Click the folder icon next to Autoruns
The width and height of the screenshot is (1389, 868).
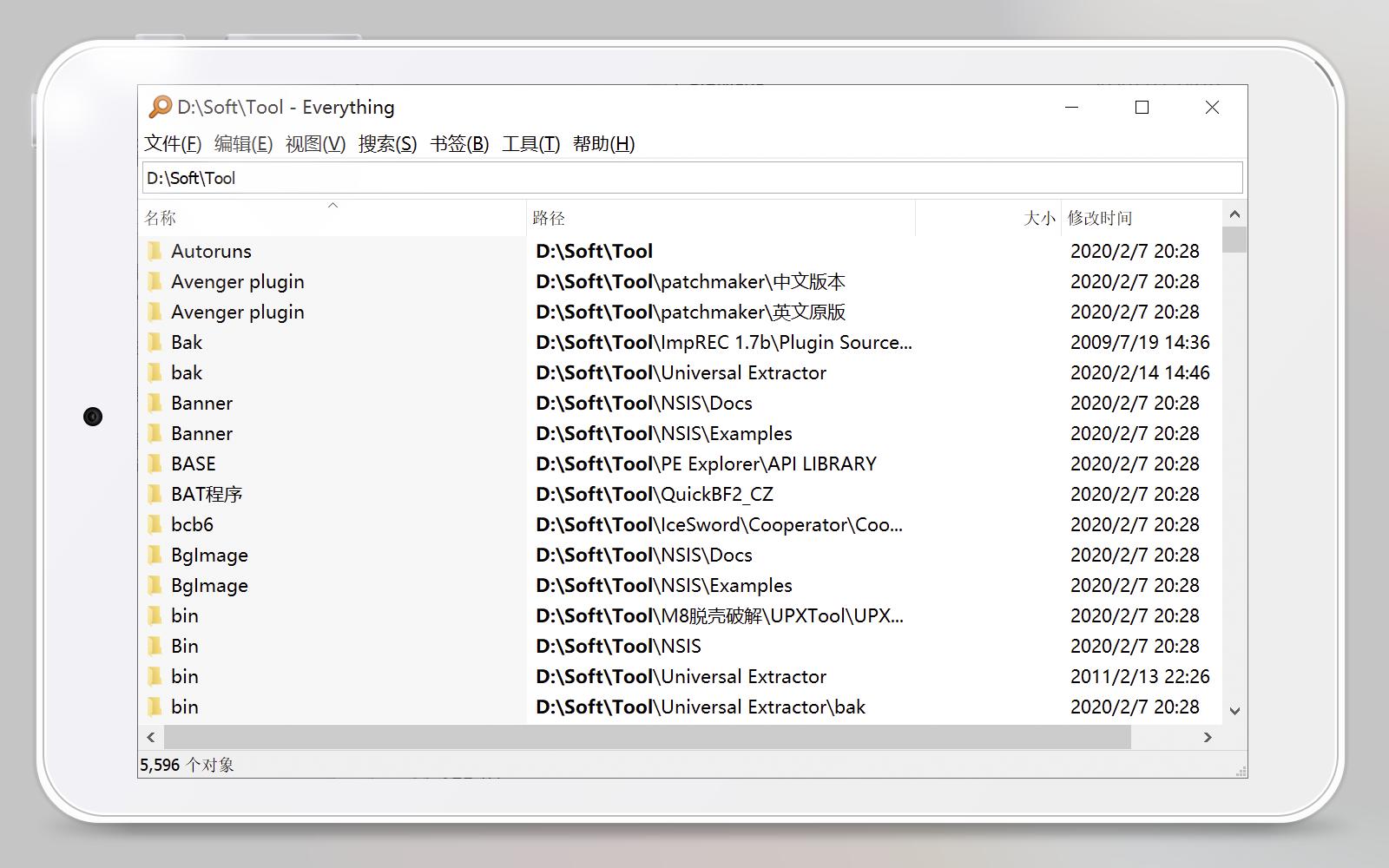tap(154, 250)
